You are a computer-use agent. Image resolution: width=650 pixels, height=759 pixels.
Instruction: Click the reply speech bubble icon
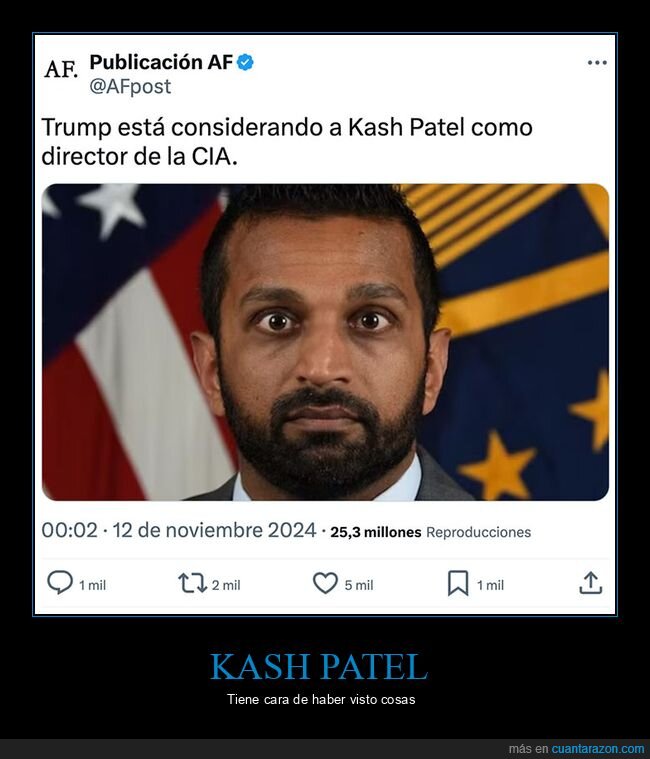[x=60, y=582]
